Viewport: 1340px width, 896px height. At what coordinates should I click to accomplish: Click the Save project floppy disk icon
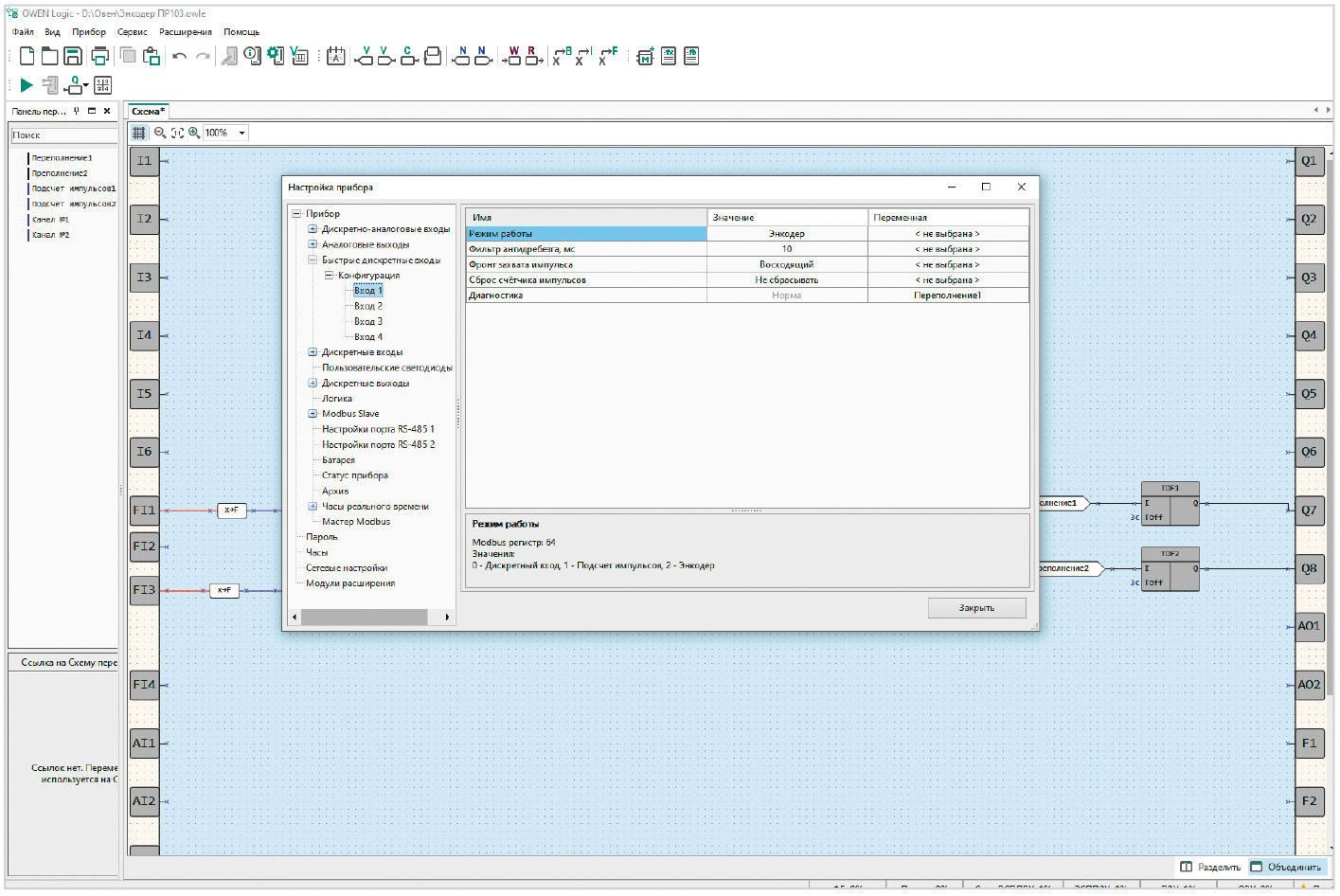(x=73, y=57)
